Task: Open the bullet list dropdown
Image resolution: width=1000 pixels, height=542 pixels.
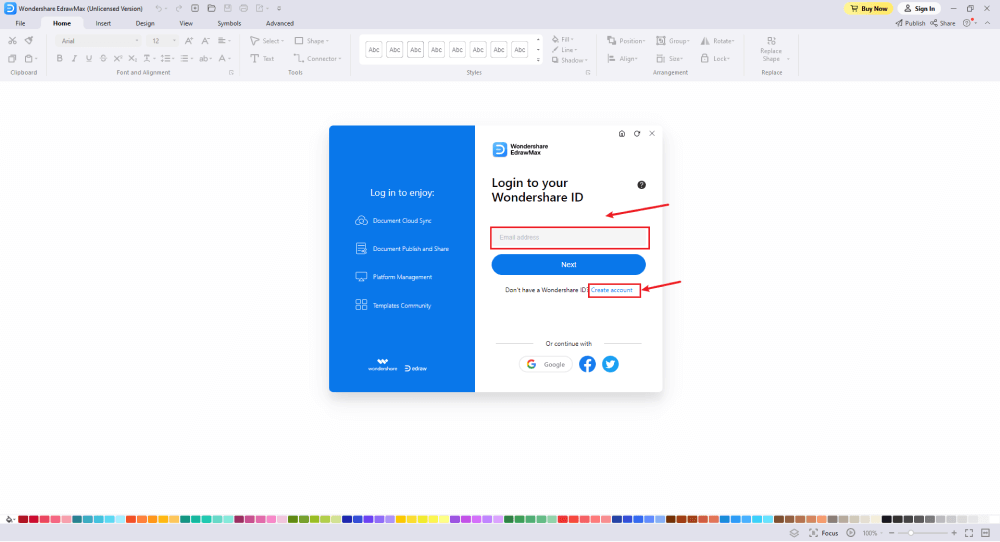Action: (186, 59)
